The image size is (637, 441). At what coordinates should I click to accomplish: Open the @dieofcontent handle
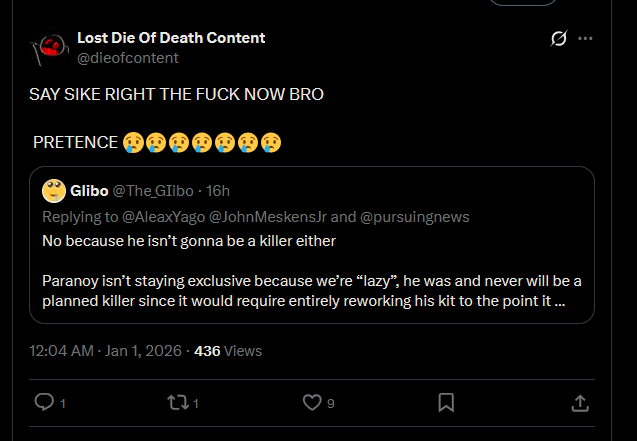[x=128, y=58]
